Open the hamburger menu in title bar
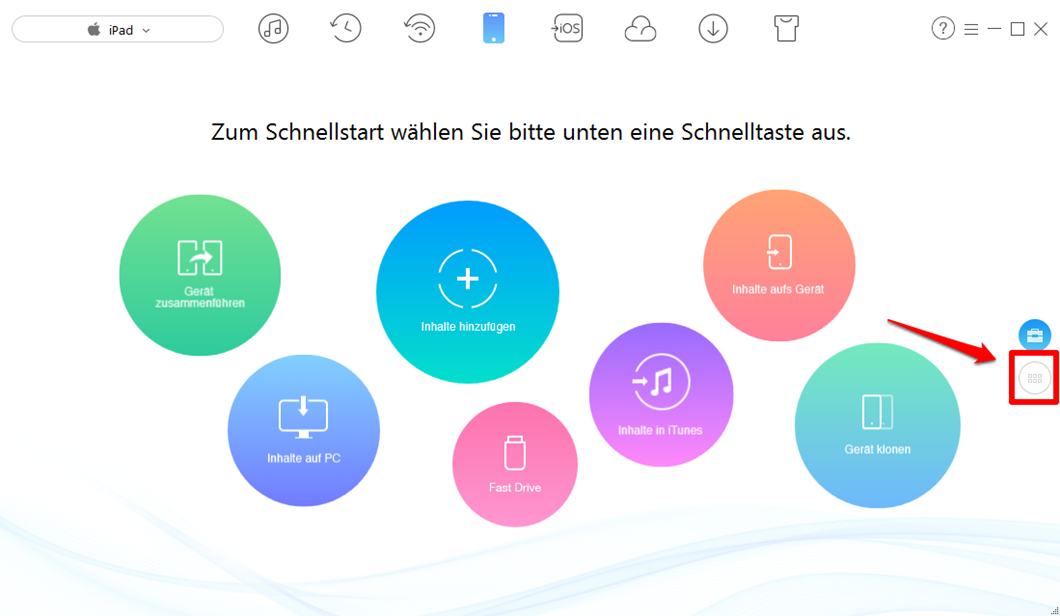 [971, 29]
